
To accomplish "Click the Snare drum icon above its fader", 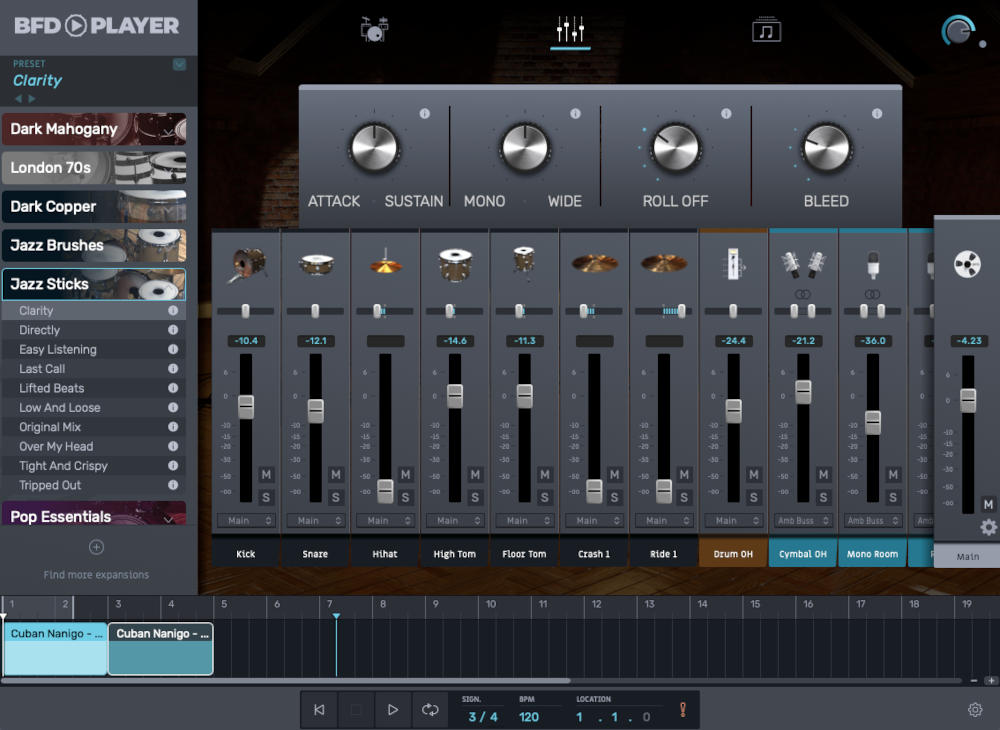I will tap(315, 262).
